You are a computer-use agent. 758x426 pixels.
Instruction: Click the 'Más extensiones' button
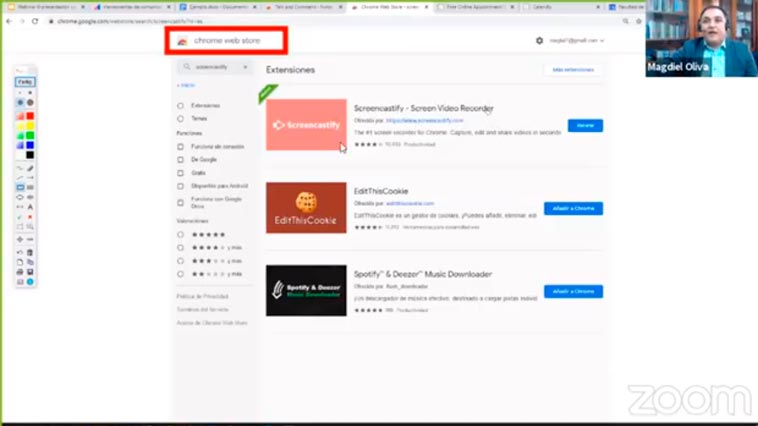tap(573, 70)
